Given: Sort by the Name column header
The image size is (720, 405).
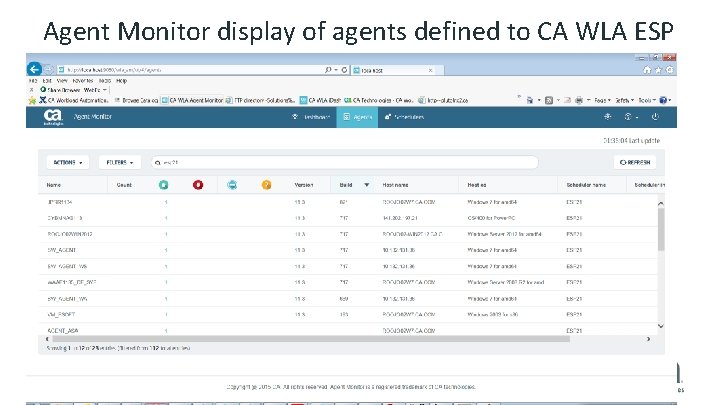Looking at the screenshot, I should pos(54,185).
